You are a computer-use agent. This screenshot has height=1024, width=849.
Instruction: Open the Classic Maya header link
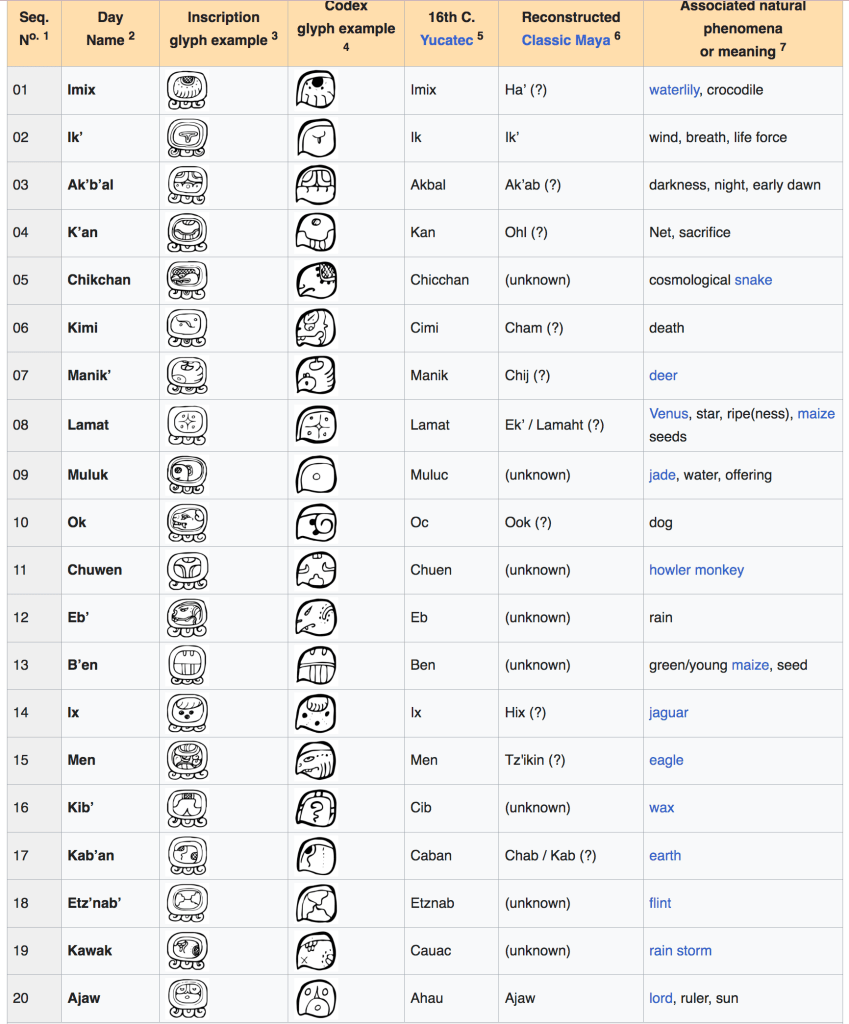[565, 40]
